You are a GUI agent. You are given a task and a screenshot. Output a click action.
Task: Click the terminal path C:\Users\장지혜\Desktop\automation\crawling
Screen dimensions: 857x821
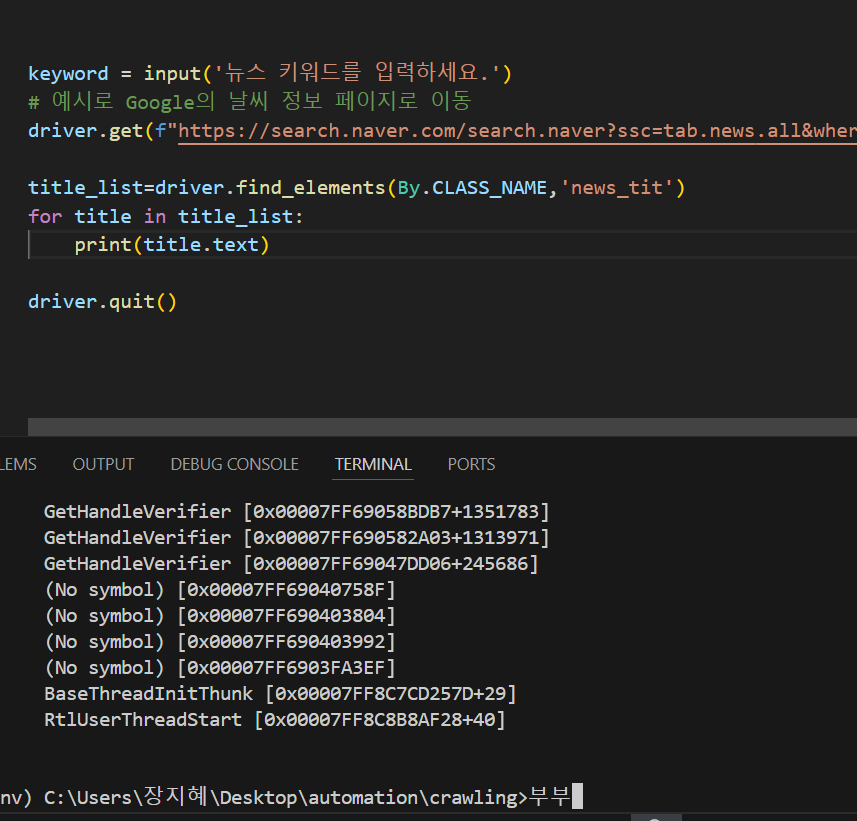pos(280,797)
